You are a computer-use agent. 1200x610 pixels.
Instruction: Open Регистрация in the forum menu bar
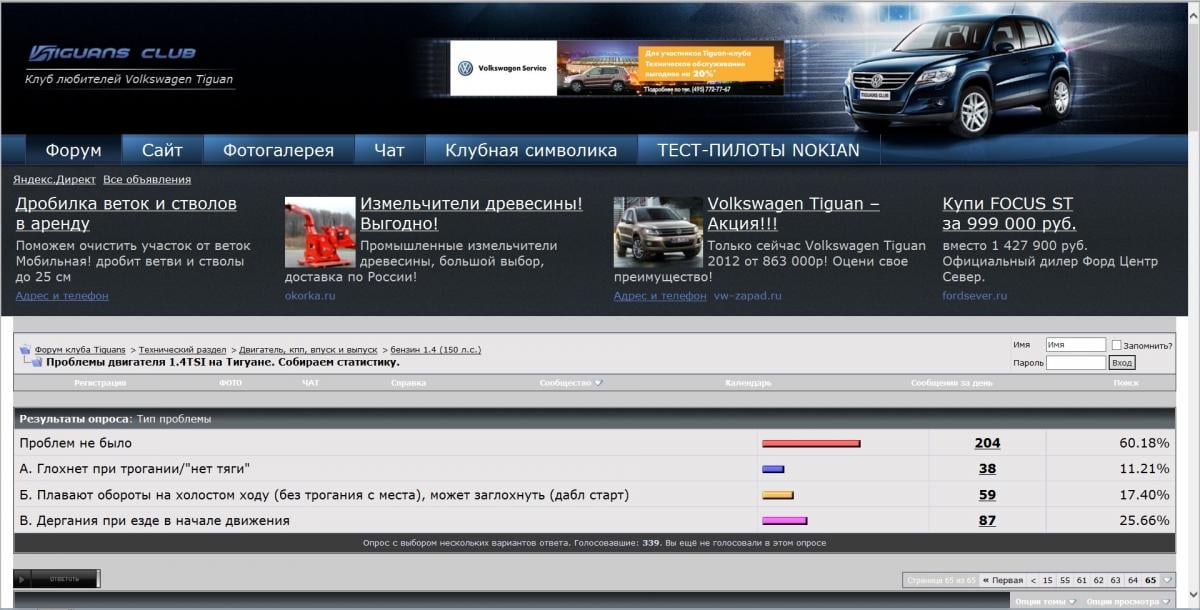[100, 383]
